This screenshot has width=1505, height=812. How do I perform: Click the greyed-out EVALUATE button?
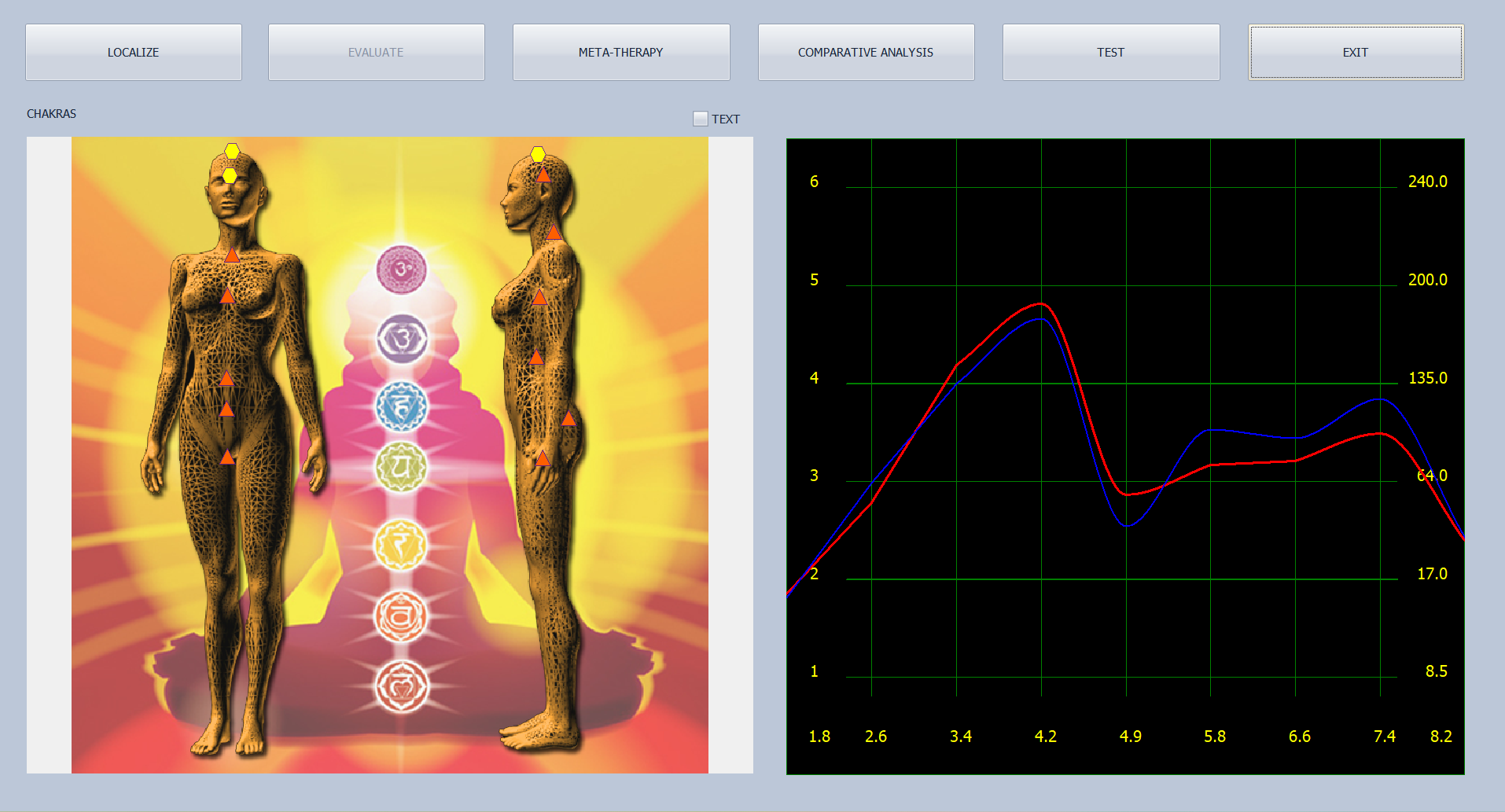click(376, 52)
